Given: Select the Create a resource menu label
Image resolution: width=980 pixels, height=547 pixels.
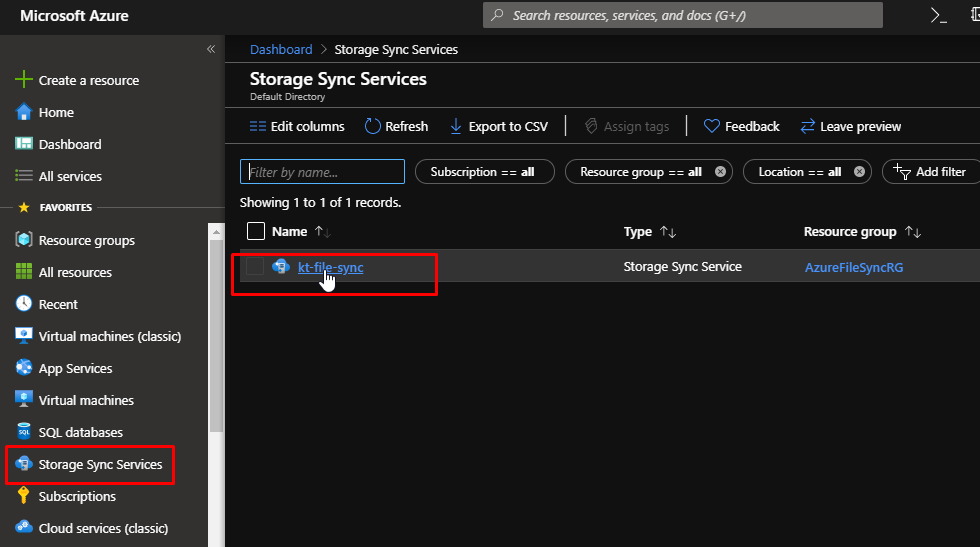Looking at the screenshot, I should pyautogui.click(x=89, y=80).
